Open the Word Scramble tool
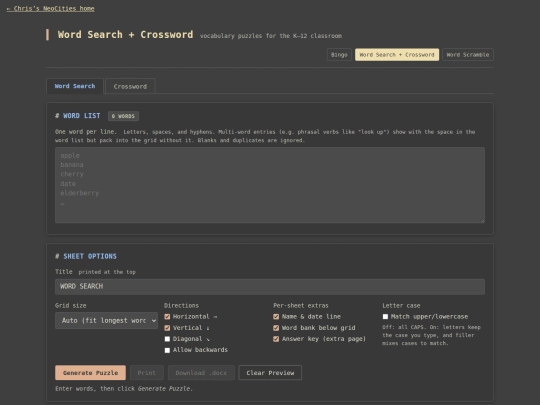This screenshot has width=540, height=405. point(468,55)
